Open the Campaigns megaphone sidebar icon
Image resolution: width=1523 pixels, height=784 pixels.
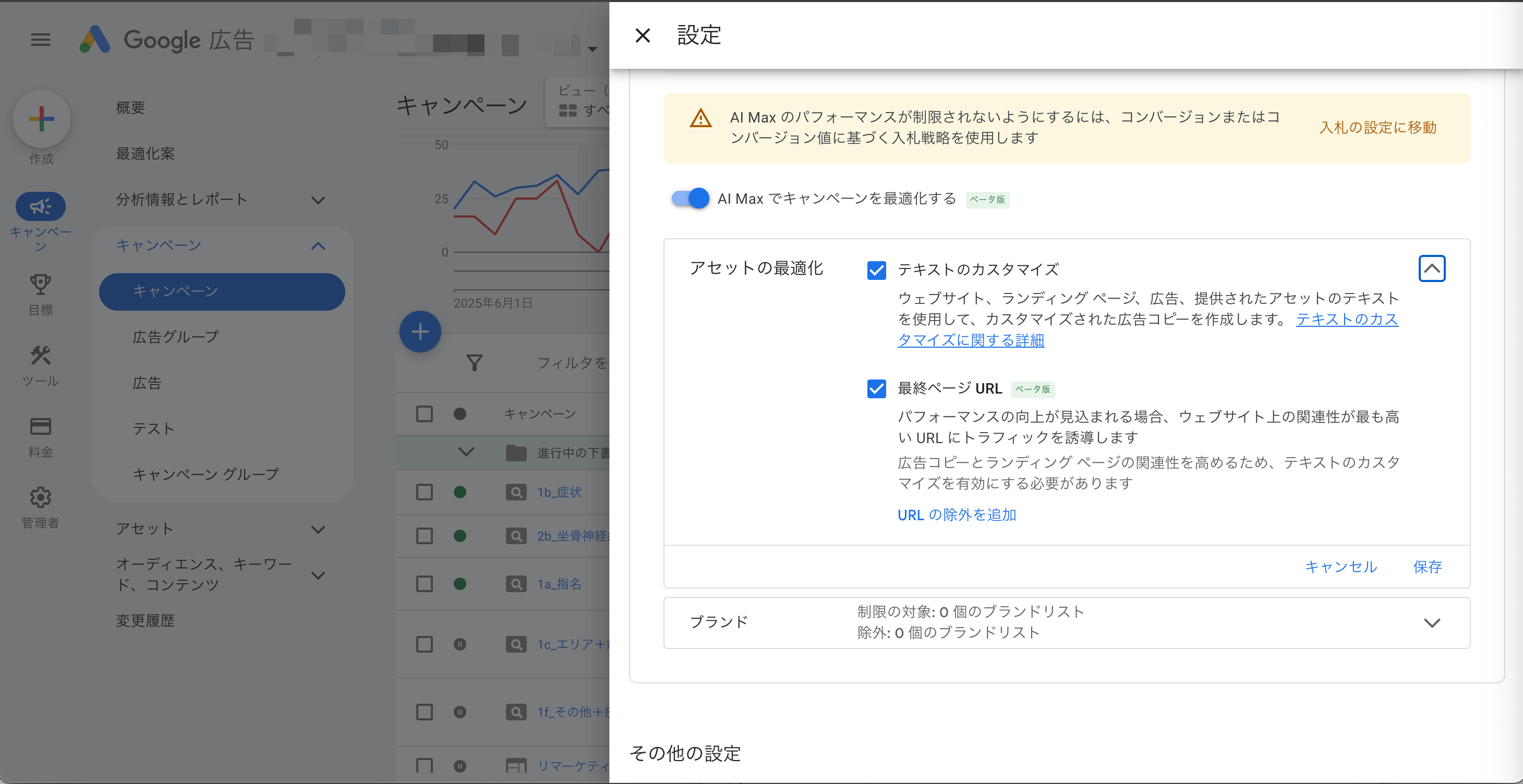click(x=40, y=206)
